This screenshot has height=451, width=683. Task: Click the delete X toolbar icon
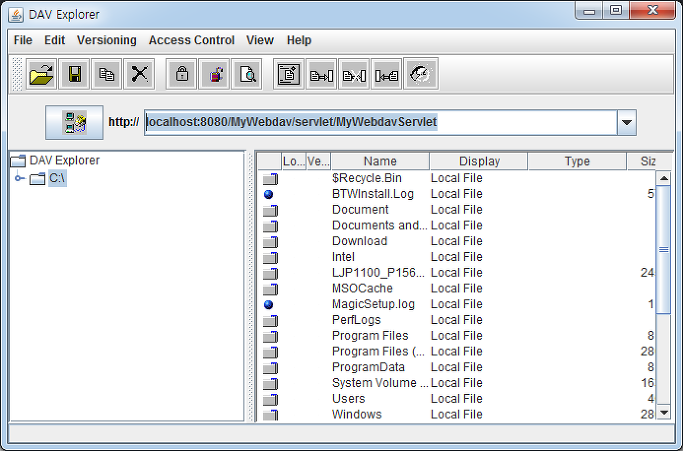click(139, 75)
